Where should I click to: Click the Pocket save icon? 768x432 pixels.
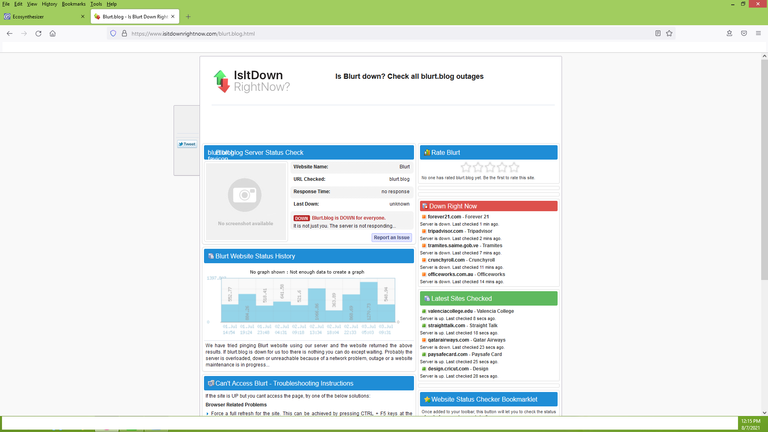click(744, 33)
